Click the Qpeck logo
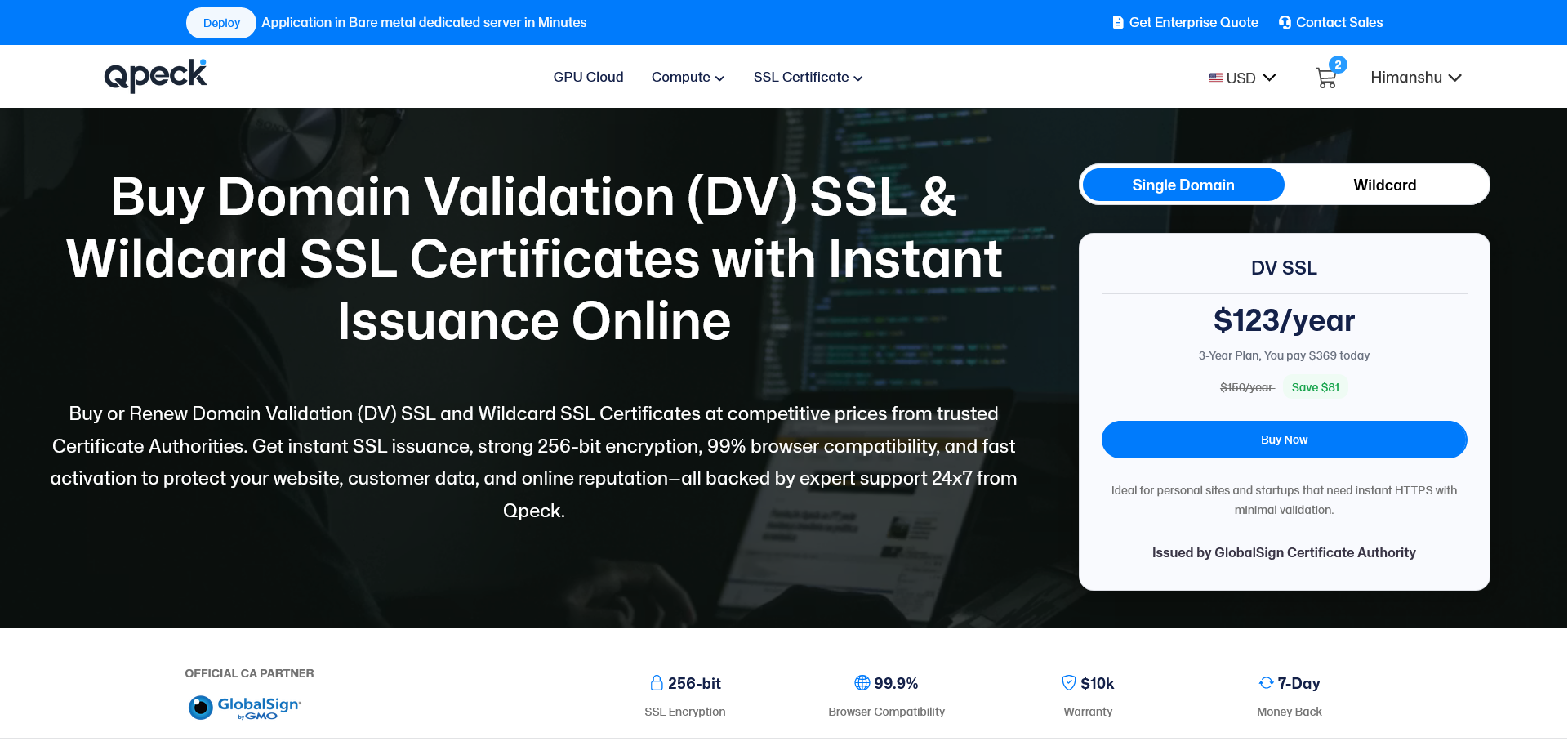 155,76
